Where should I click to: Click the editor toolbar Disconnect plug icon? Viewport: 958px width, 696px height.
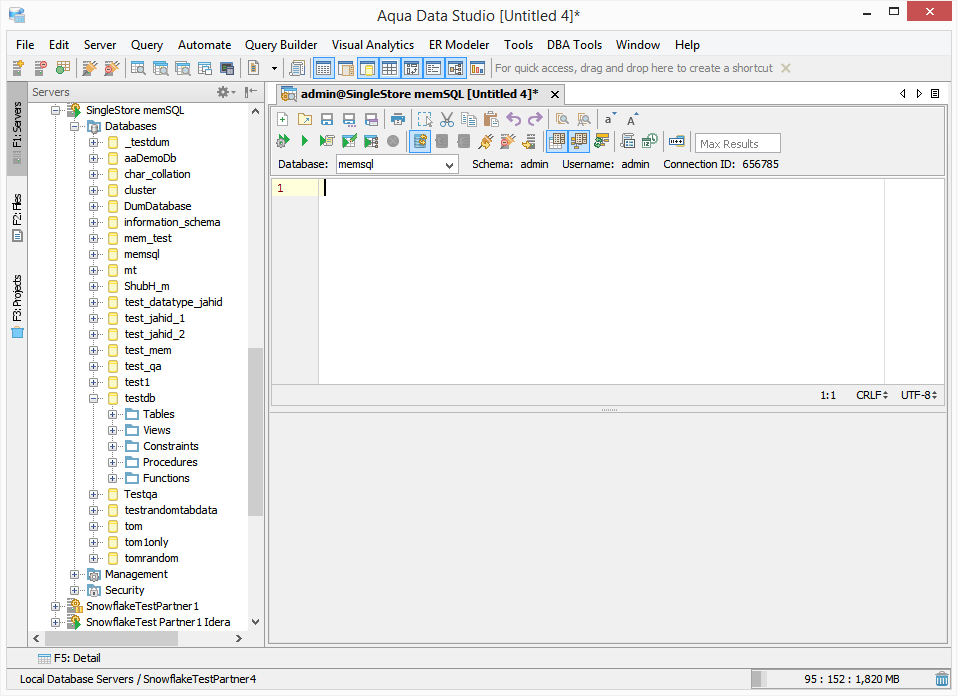(508, 142)
